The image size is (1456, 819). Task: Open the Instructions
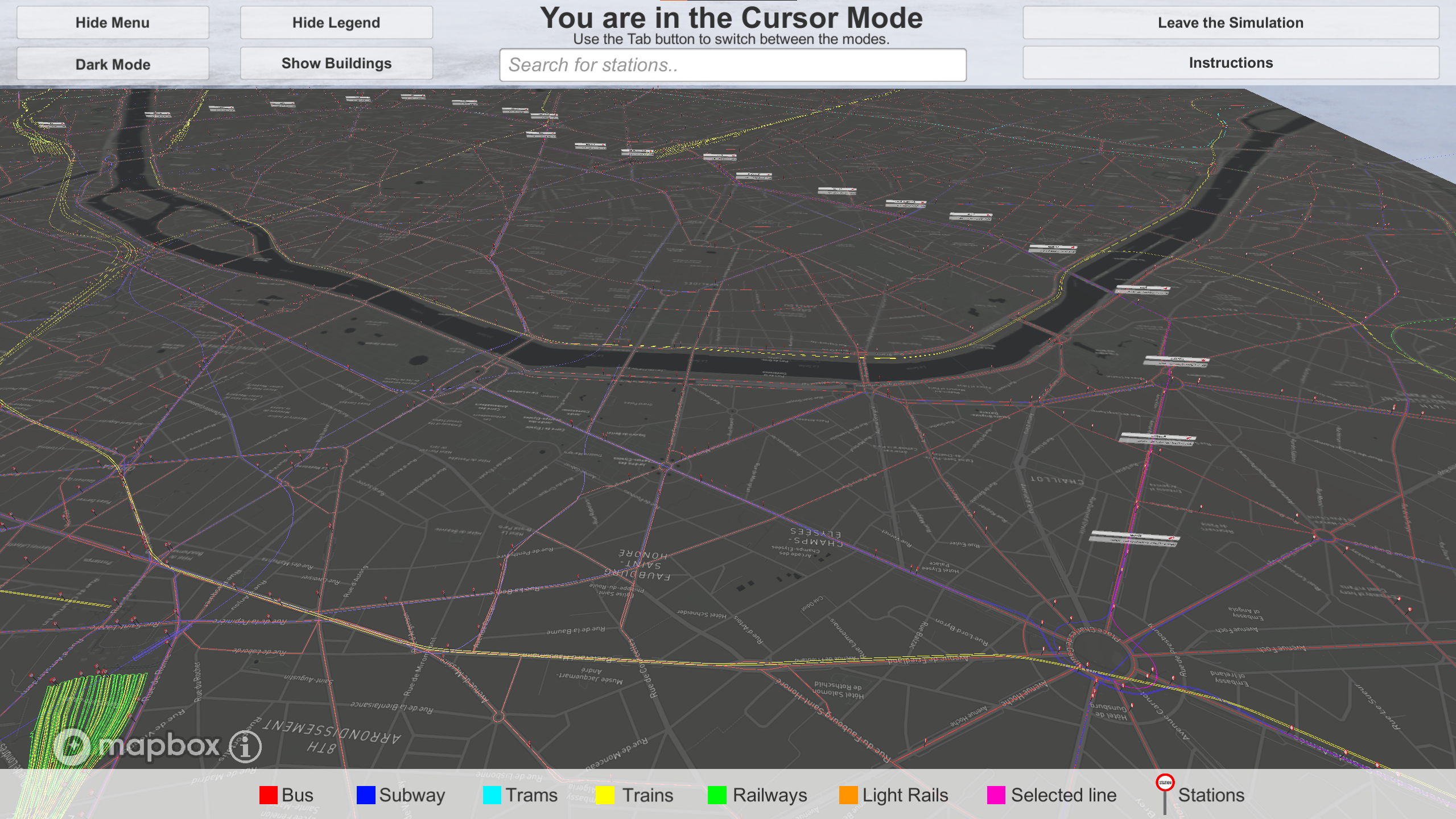[1230, 63]
